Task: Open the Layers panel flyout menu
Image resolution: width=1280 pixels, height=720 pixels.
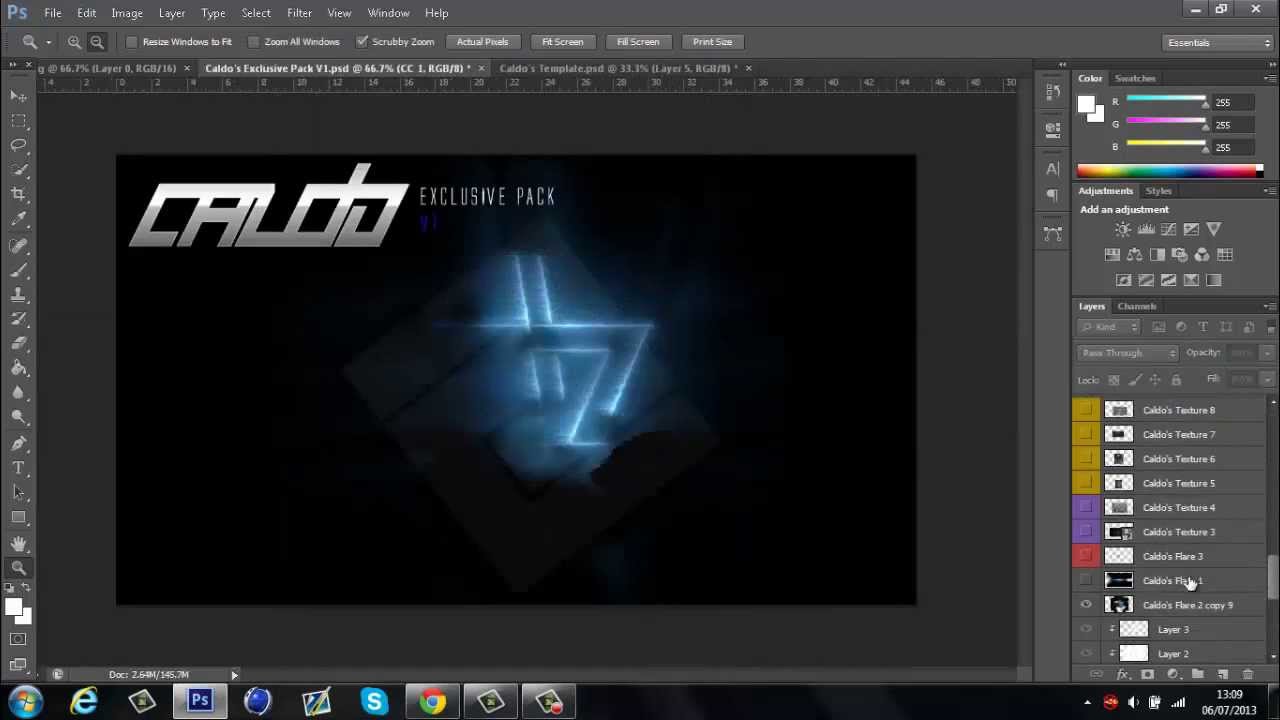Action: pos(1270,306)
